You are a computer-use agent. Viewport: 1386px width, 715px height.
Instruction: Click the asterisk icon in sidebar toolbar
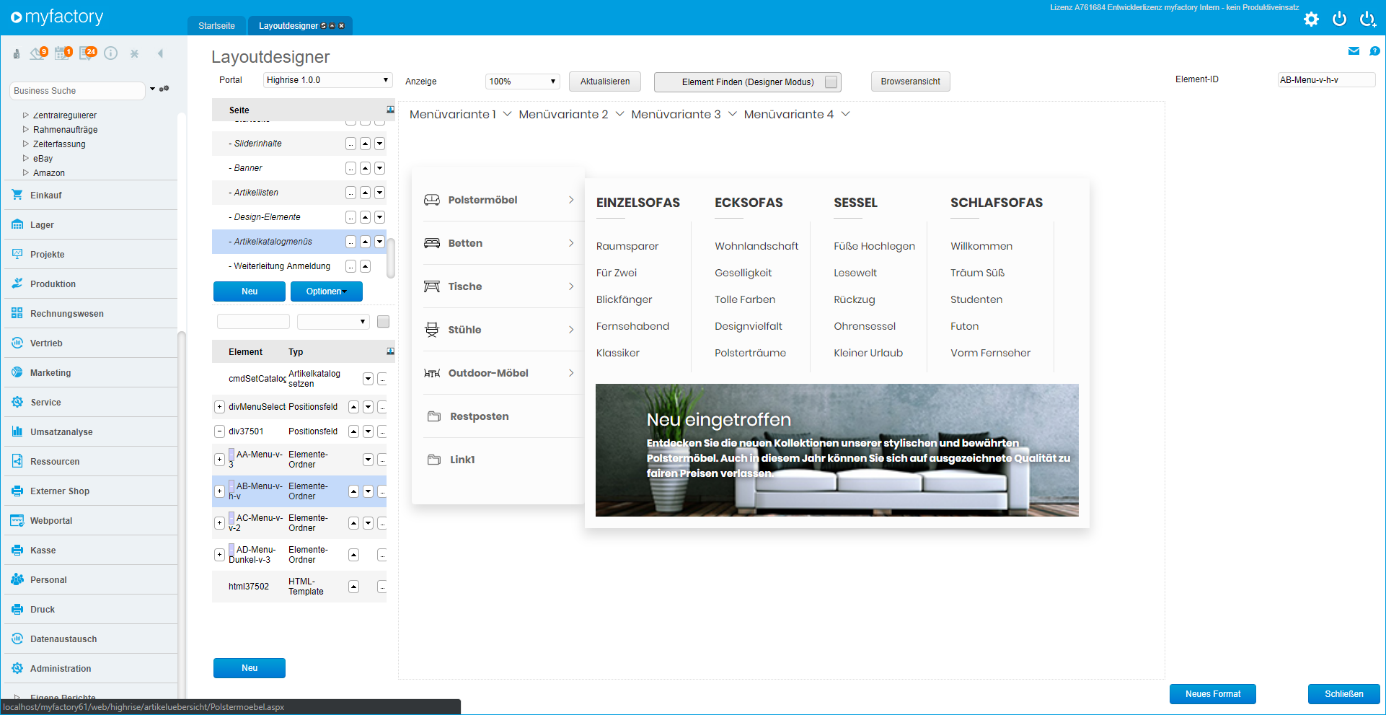coord(135,53)
